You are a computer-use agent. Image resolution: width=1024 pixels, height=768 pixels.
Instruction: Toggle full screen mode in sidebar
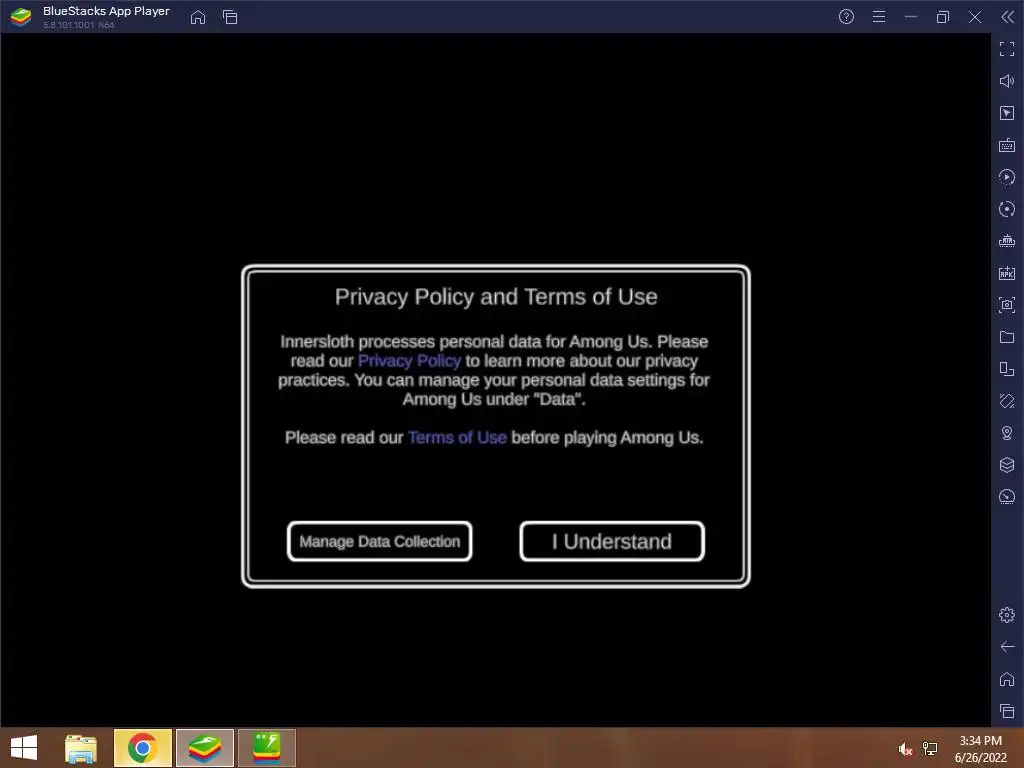tap(1007, 49)
